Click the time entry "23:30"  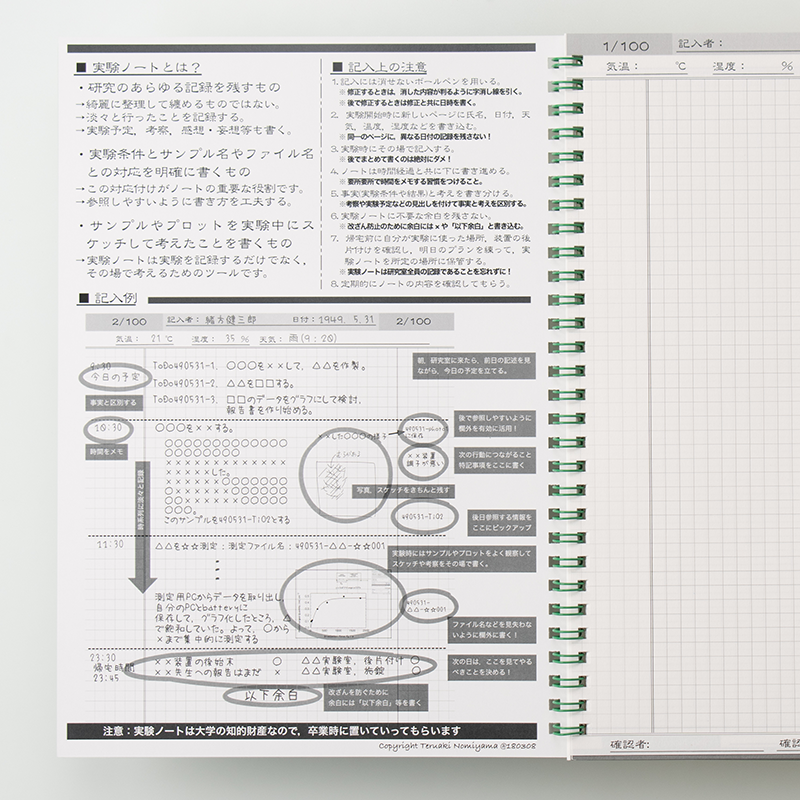tap(103, 657)
